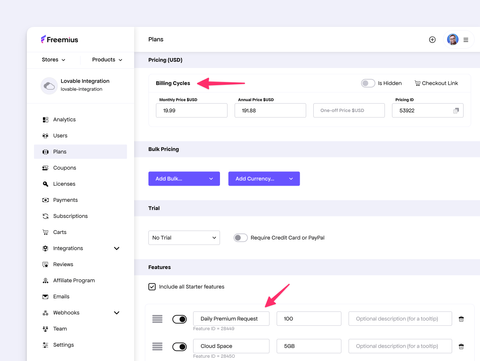Click the Cloud Space name field
The width and height of the screenshot is (480, 361).
point(231,346)
